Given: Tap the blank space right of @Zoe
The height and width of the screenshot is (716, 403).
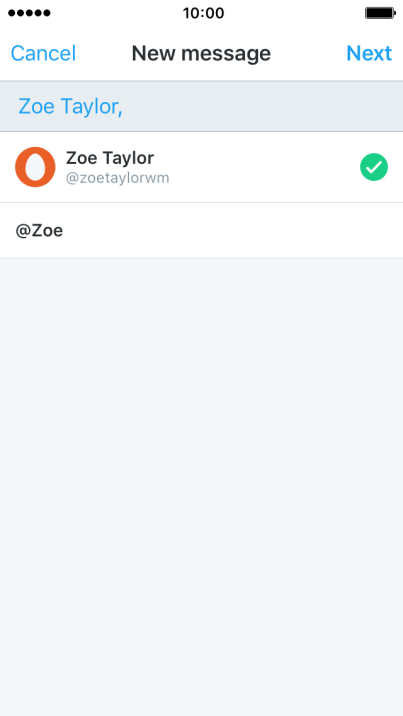Looking at the screenshot, I should pos(233,231).
